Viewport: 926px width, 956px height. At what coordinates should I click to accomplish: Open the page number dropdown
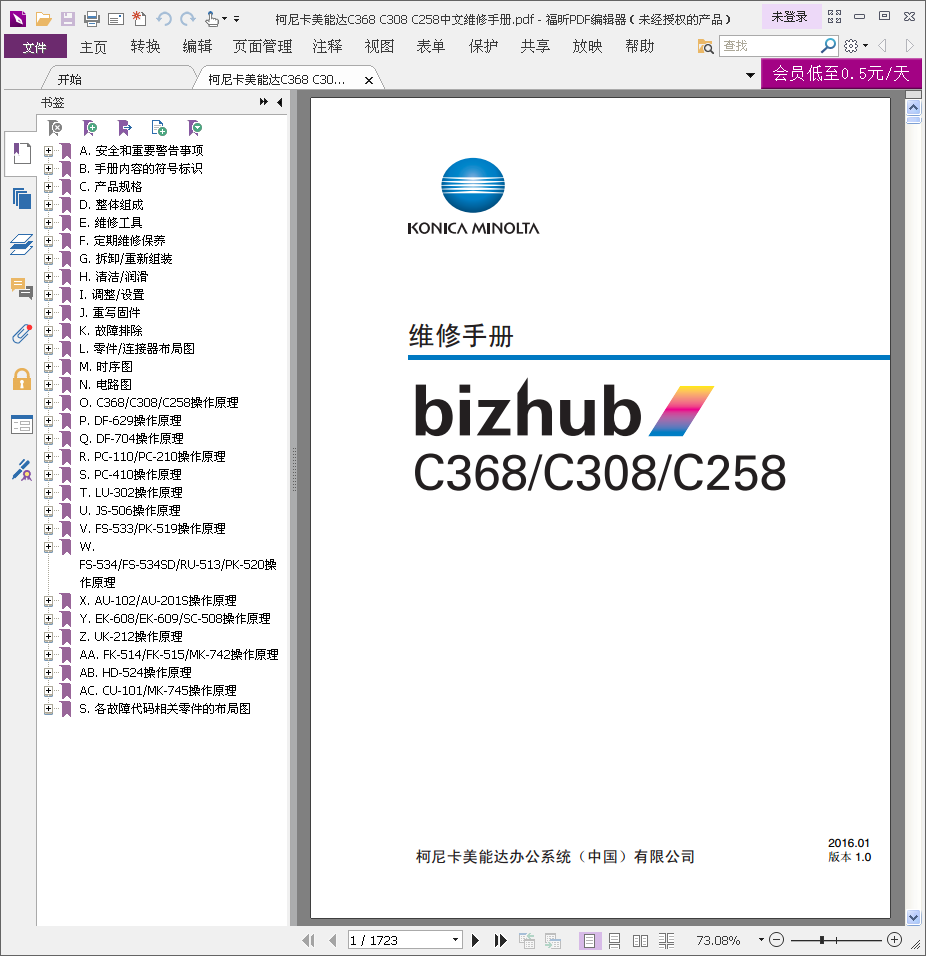[x=455, y=940]
